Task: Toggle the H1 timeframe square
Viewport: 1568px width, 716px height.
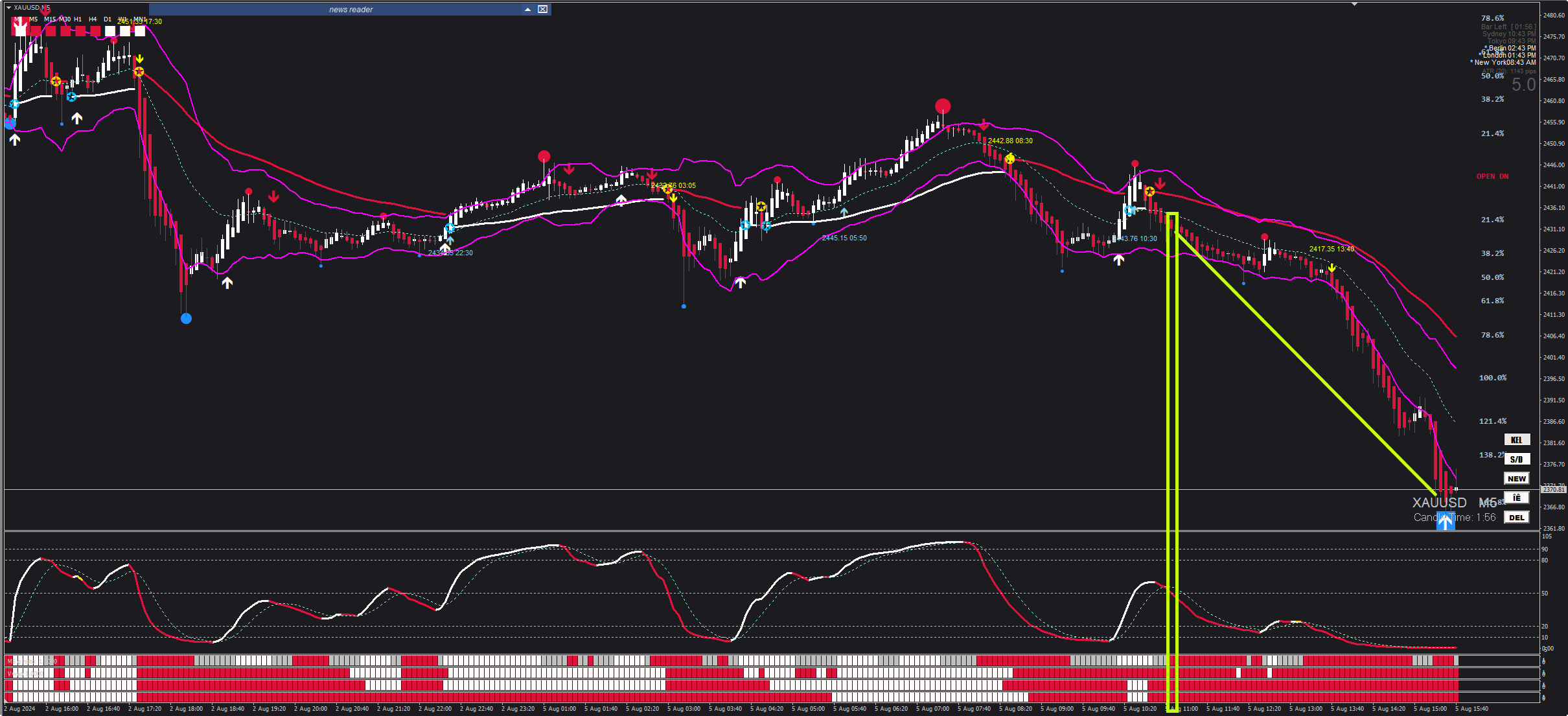Action: click(x=80, y=31)
